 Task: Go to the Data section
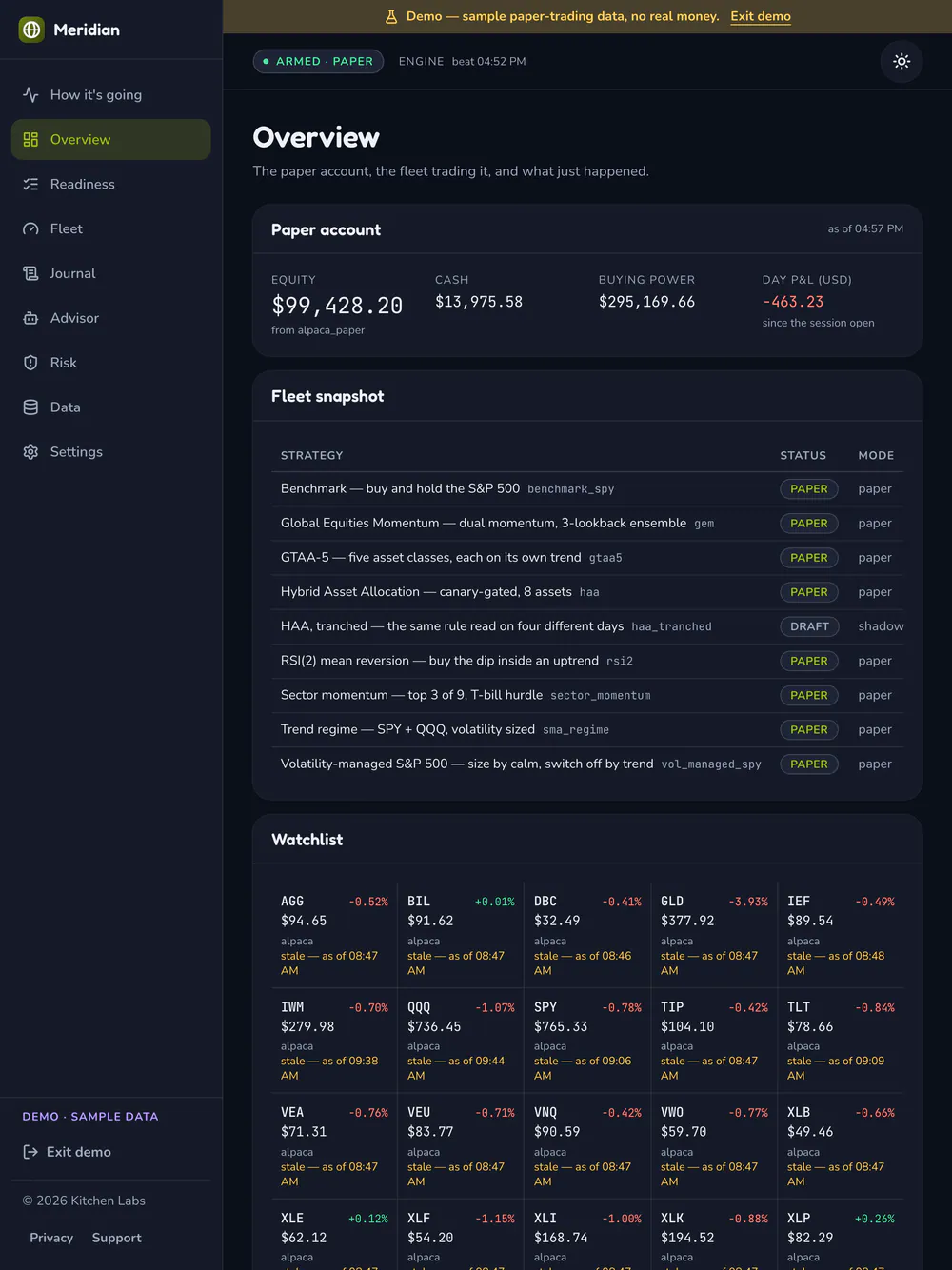pyautogui.click(x=110, y=407)
